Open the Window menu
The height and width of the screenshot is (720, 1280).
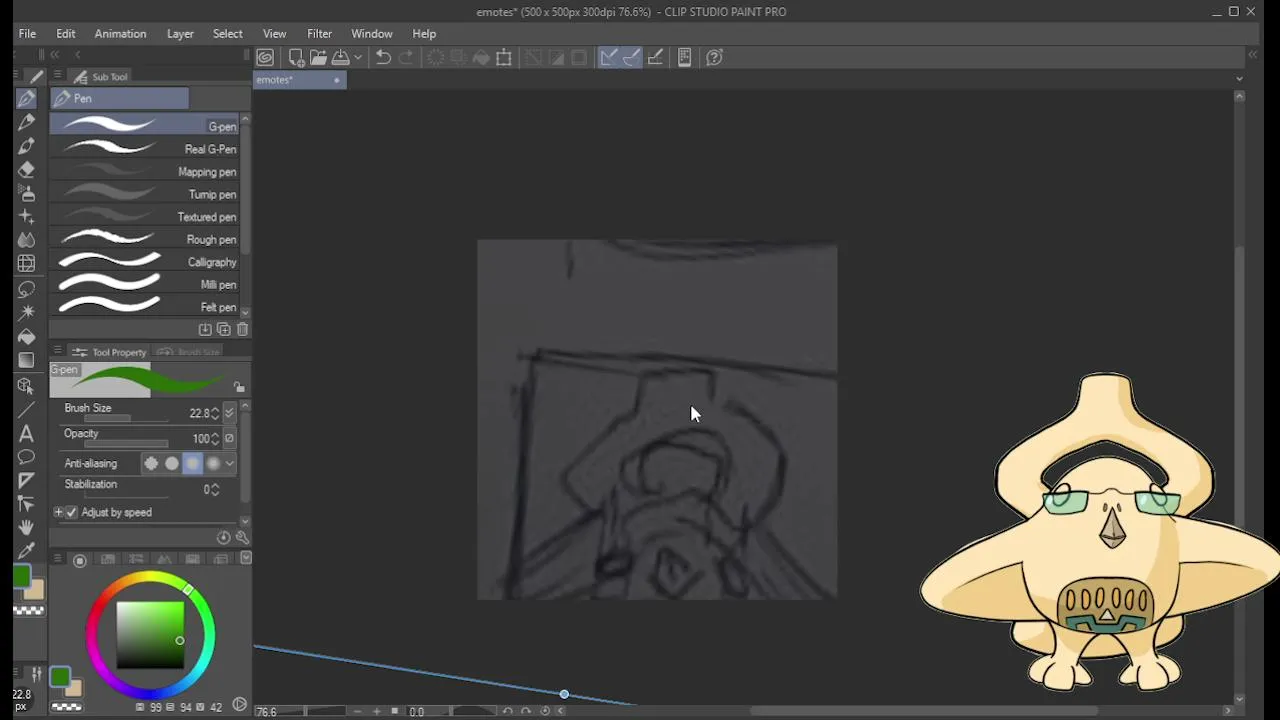click(x=372, y=34)
